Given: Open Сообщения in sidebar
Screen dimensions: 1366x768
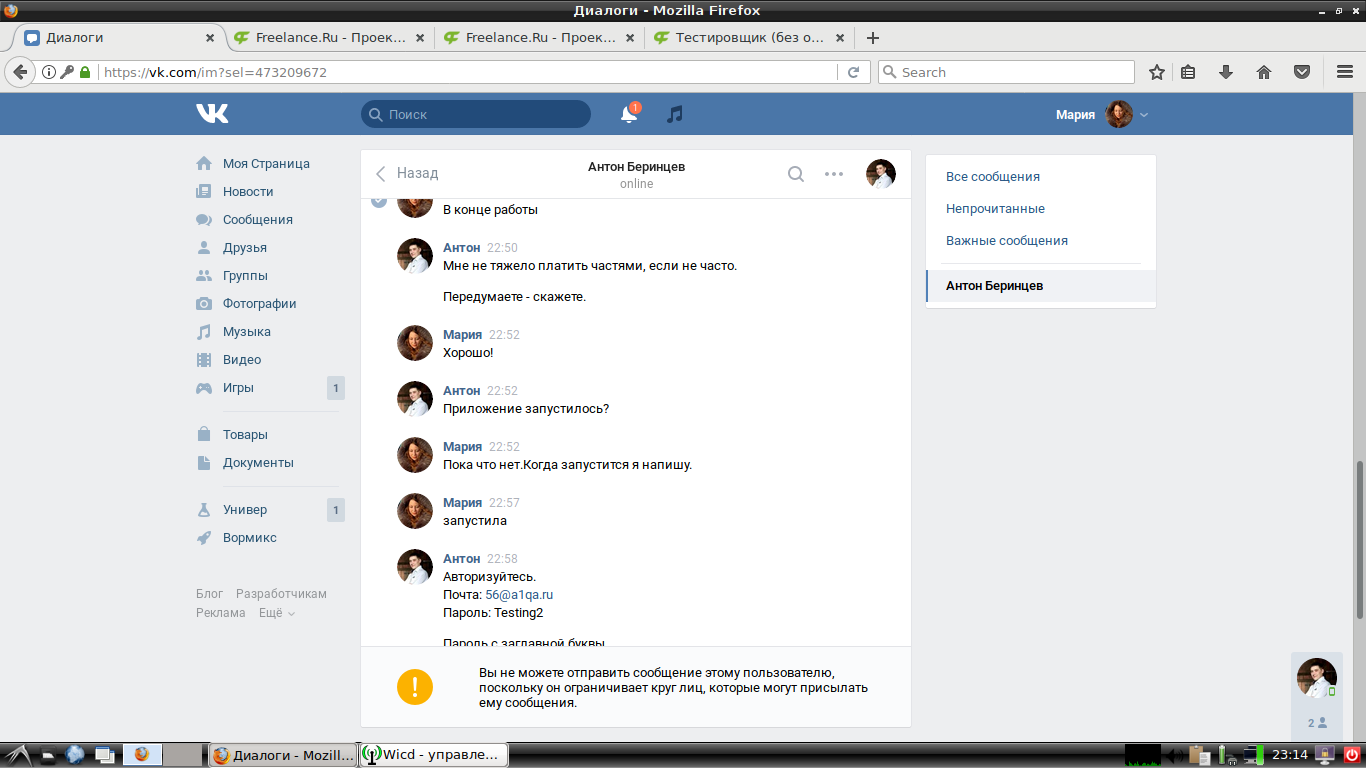Looking at the screenshot, I should pyautogui.click(x=258, y=219).
